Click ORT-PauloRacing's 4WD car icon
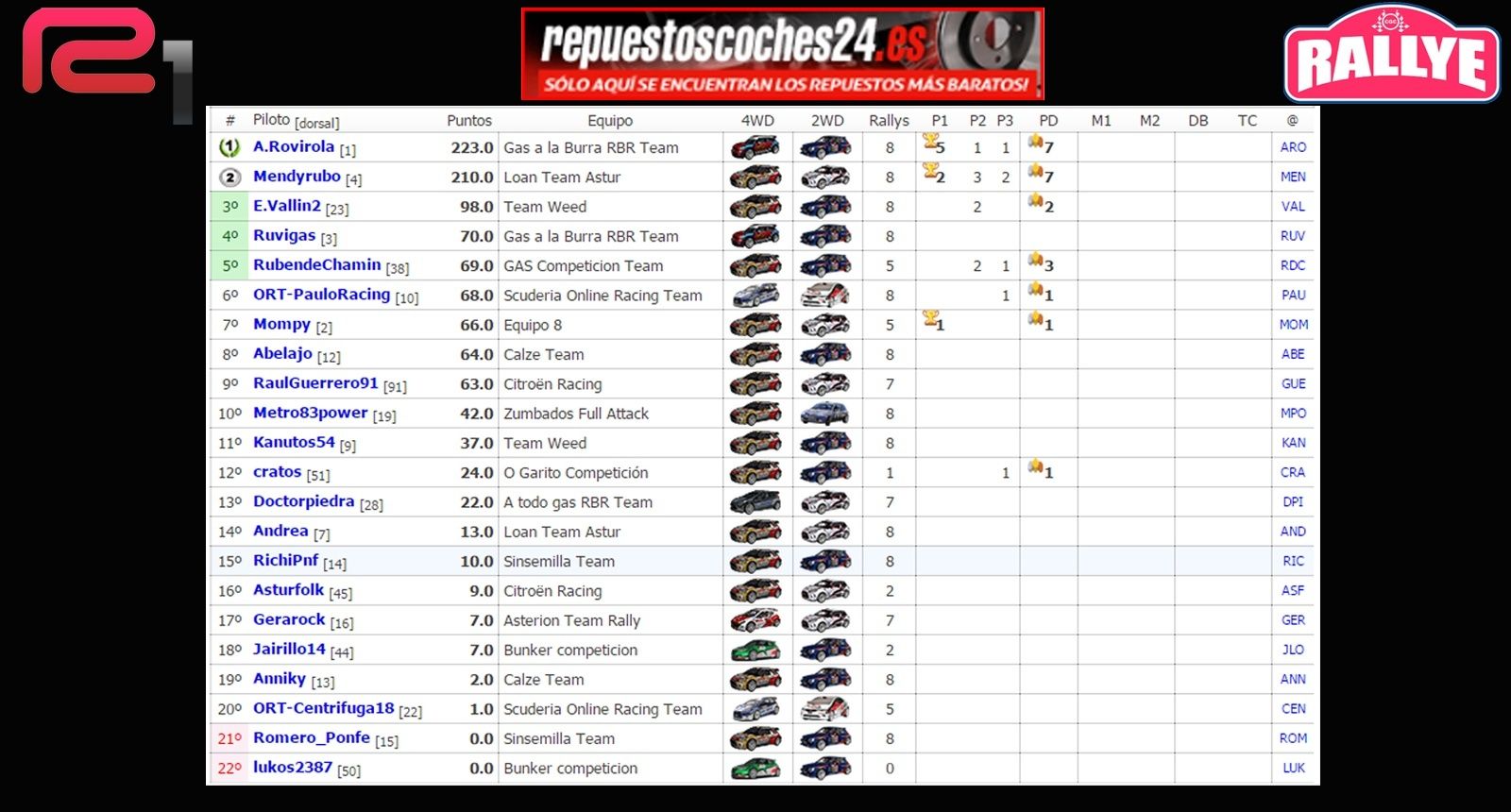This screenshot has height=812, width=1511. click(x=755, y=295)
